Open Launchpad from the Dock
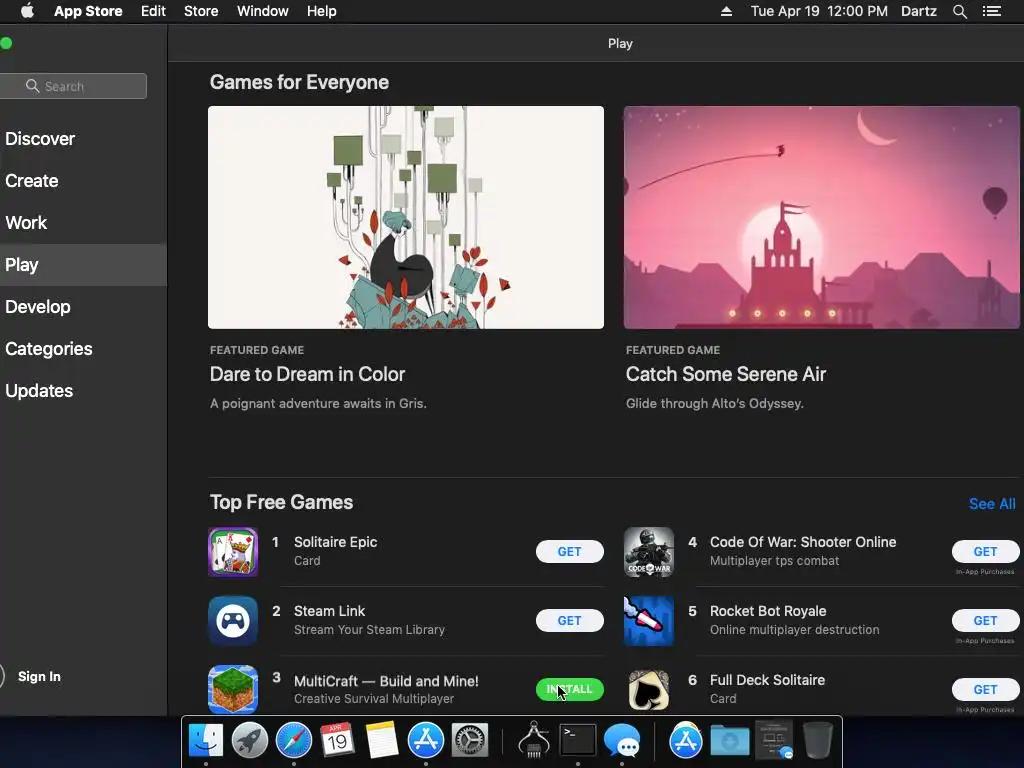The height and width of the screenshot is (768, 1024). click(x=249, y=741)
